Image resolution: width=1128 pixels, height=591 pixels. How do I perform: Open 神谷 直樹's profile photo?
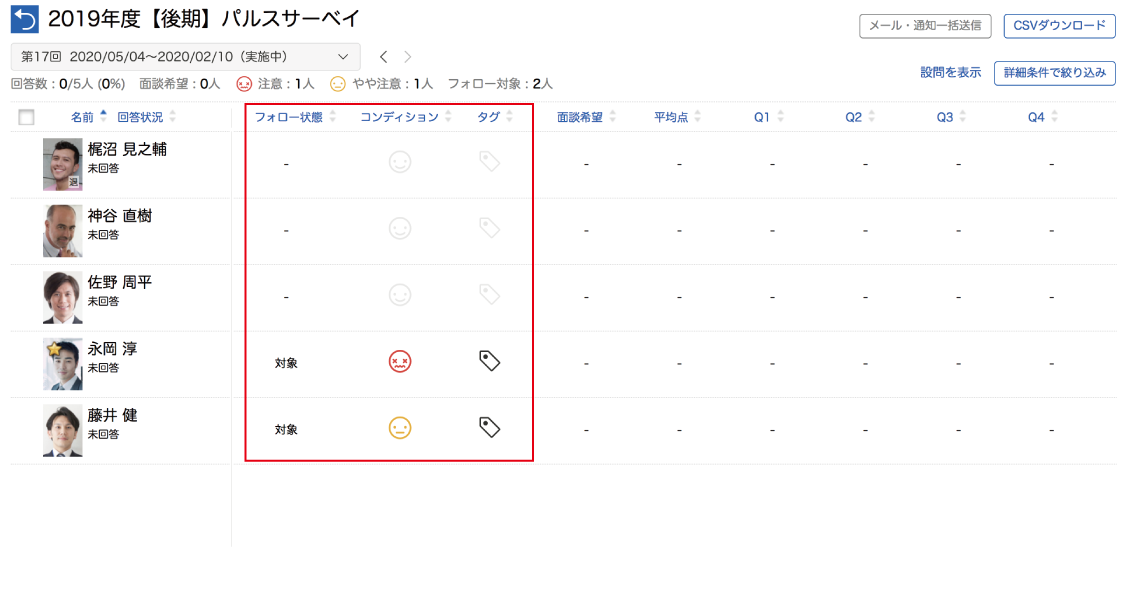click(x=63, y=231)
